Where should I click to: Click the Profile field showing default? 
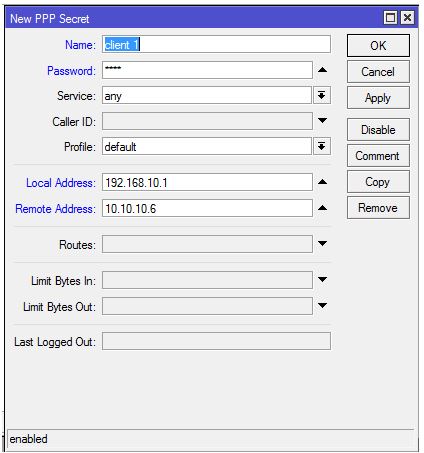tap(207, 146)
